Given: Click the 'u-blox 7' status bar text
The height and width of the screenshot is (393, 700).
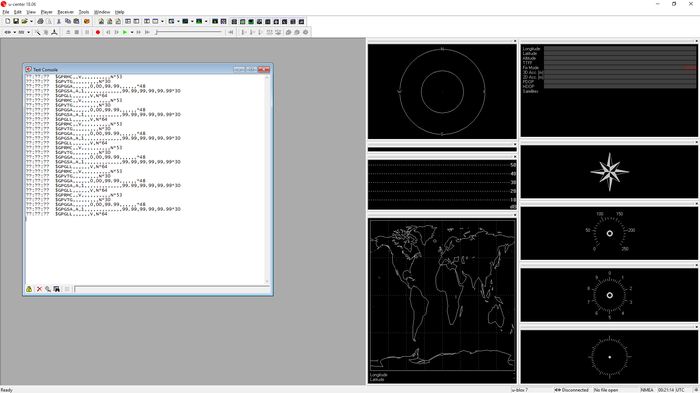Looking at the screenshot, I should click(520, 390).
